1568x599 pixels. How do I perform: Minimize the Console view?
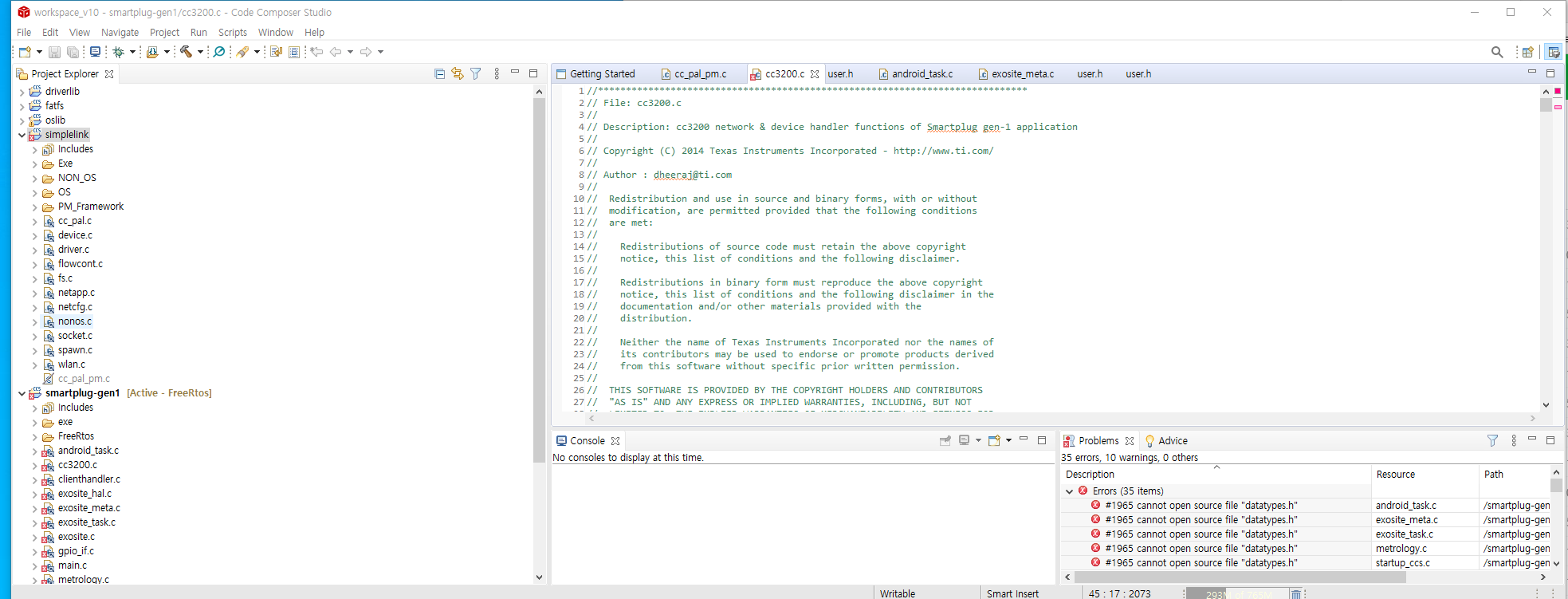point(1024,439)
